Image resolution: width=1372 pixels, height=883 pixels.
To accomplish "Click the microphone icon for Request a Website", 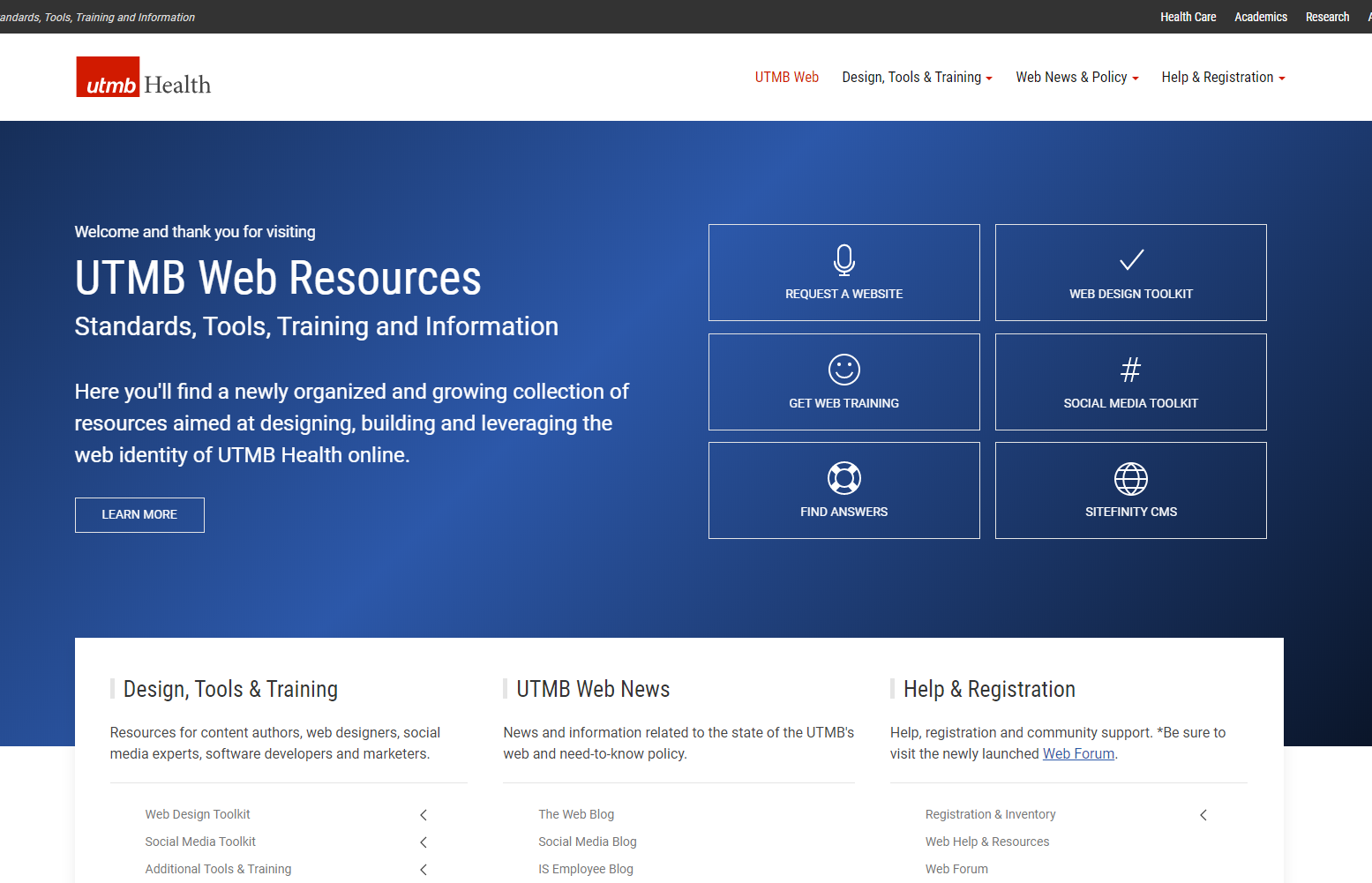I will [x=843, y=260].
